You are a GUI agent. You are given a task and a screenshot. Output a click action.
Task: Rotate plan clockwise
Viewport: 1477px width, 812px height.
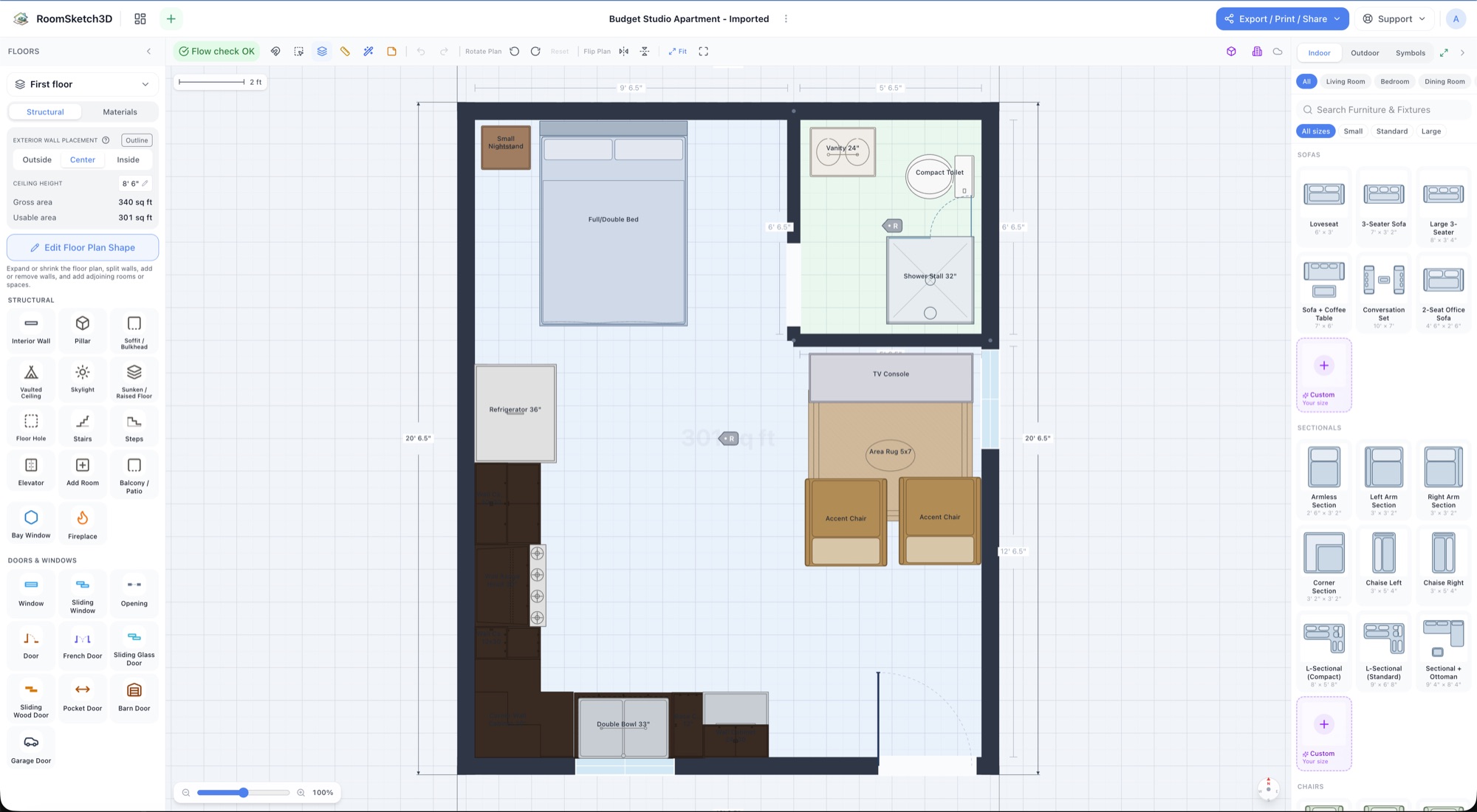click(535, 52)
